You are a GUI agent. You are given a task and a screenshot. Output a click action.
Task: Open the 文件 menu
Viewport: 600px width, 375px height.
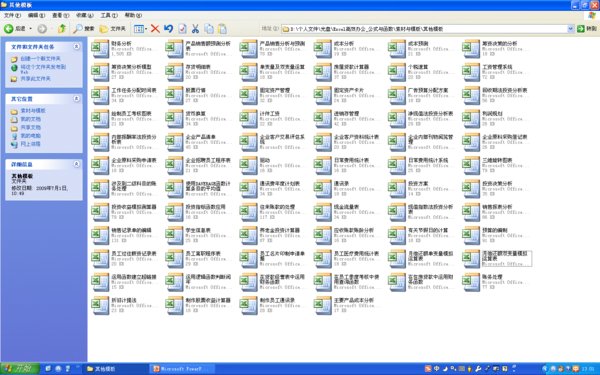[x=12, y=15]
